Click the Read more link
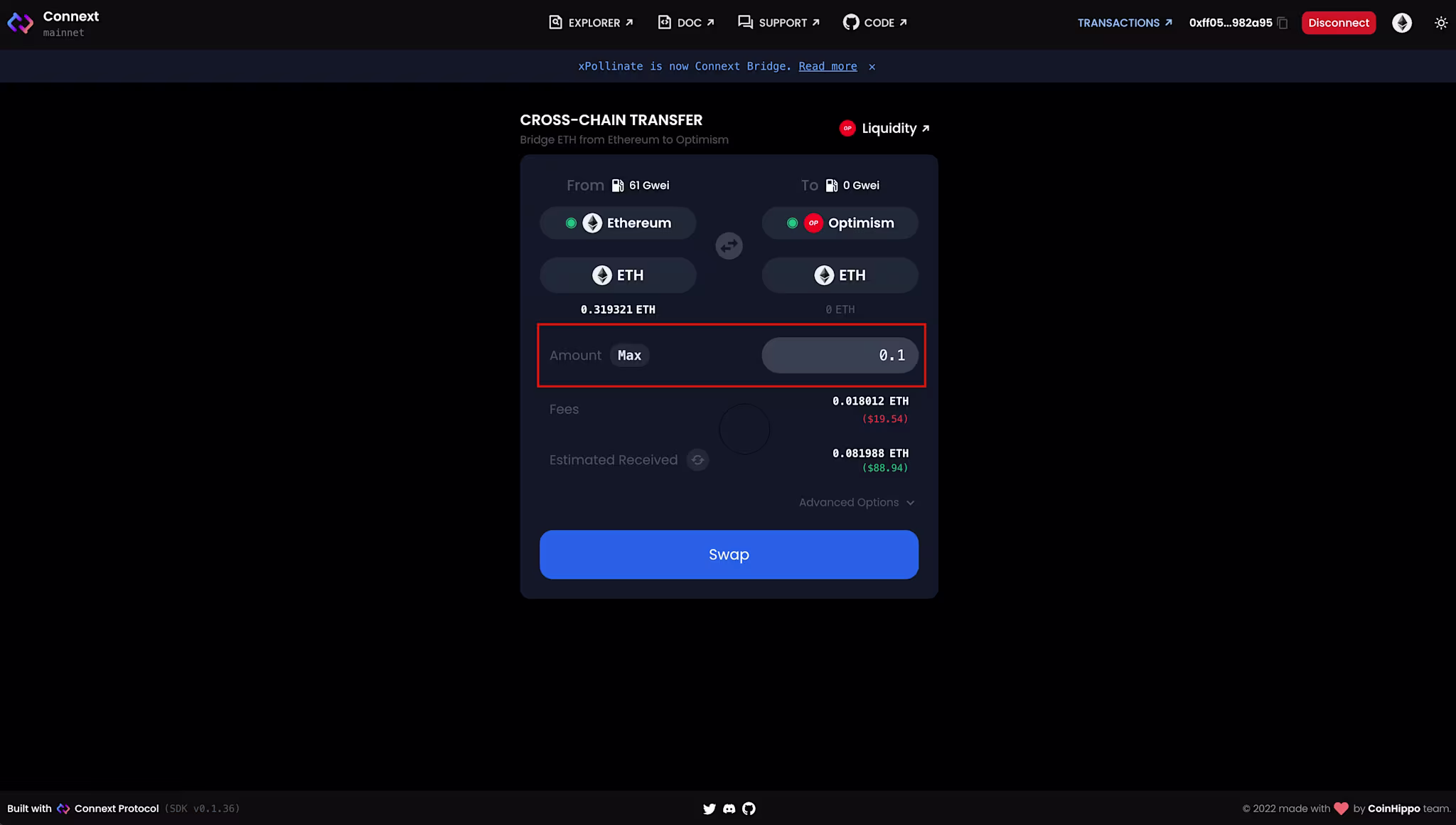This screenshot has width=1456, height=825. [x=828, y=66]
